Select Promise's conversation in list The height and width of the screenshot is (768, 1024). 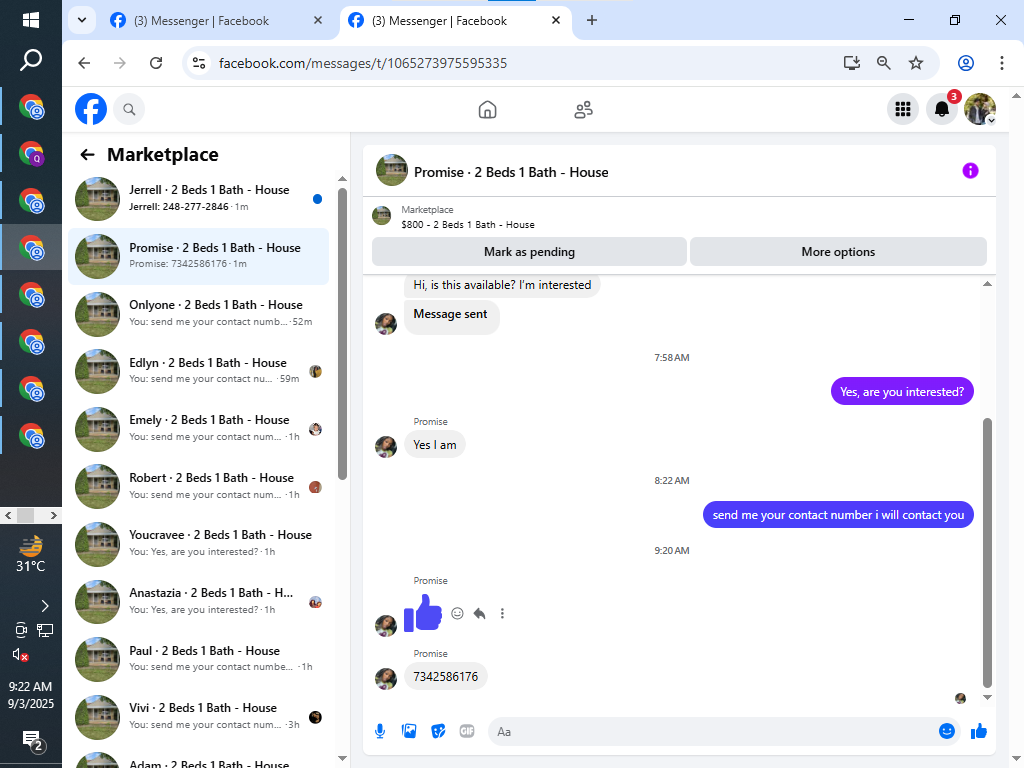click(199, 255)
